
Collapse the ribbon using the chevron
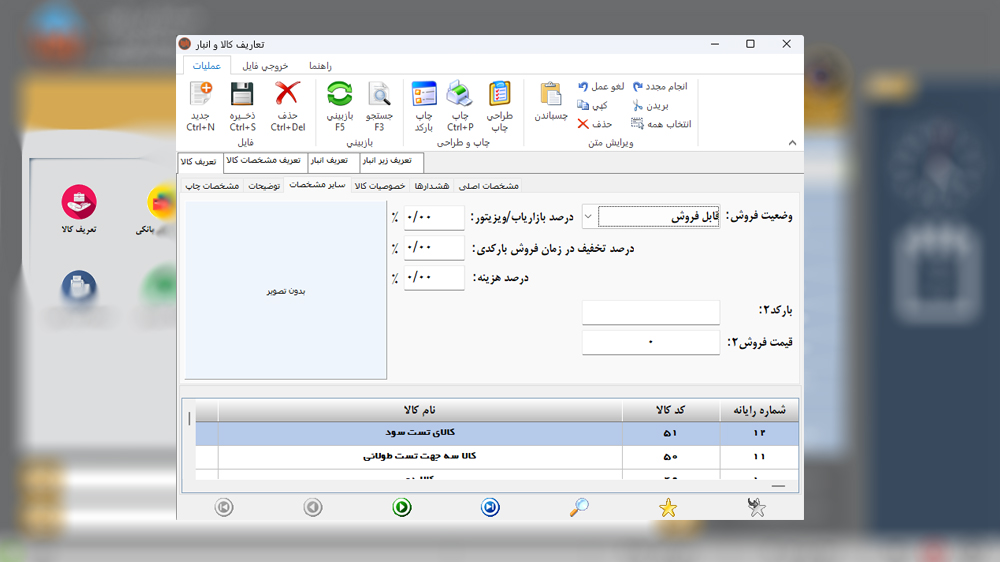(x=792, y=142)
